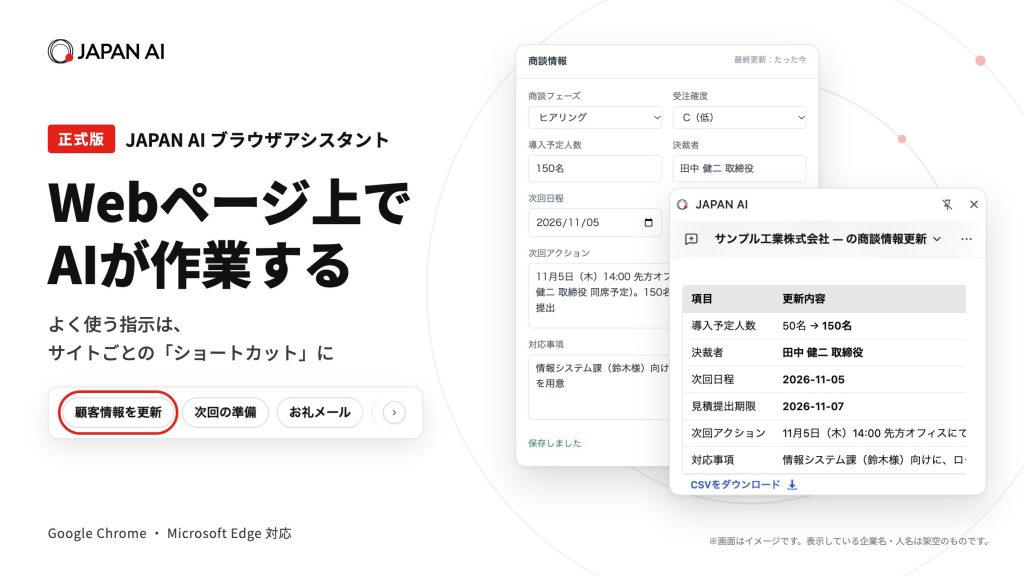This screenshot has width=1024, height=576.
Task: Unpin the JAPAN AI assistant panel
Action: (947, 204)
